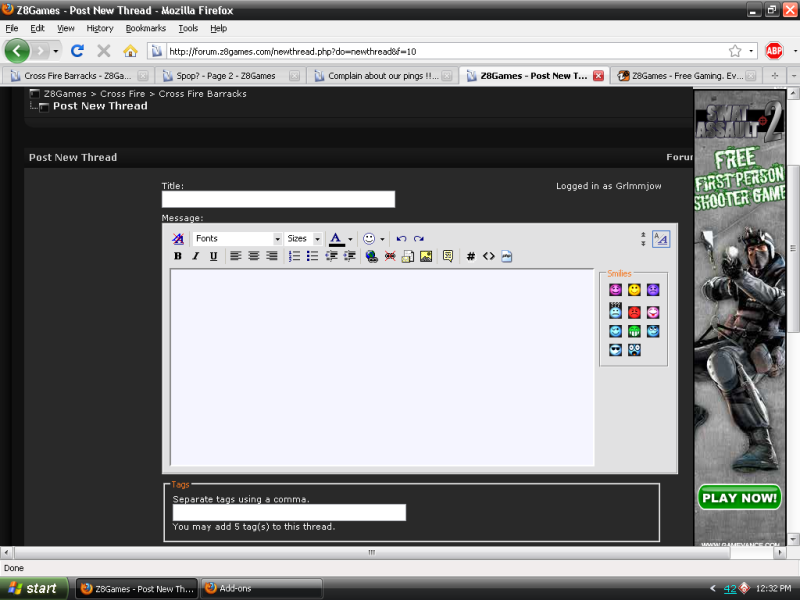Click the remove text formatting icon

(x=178, y=239)
